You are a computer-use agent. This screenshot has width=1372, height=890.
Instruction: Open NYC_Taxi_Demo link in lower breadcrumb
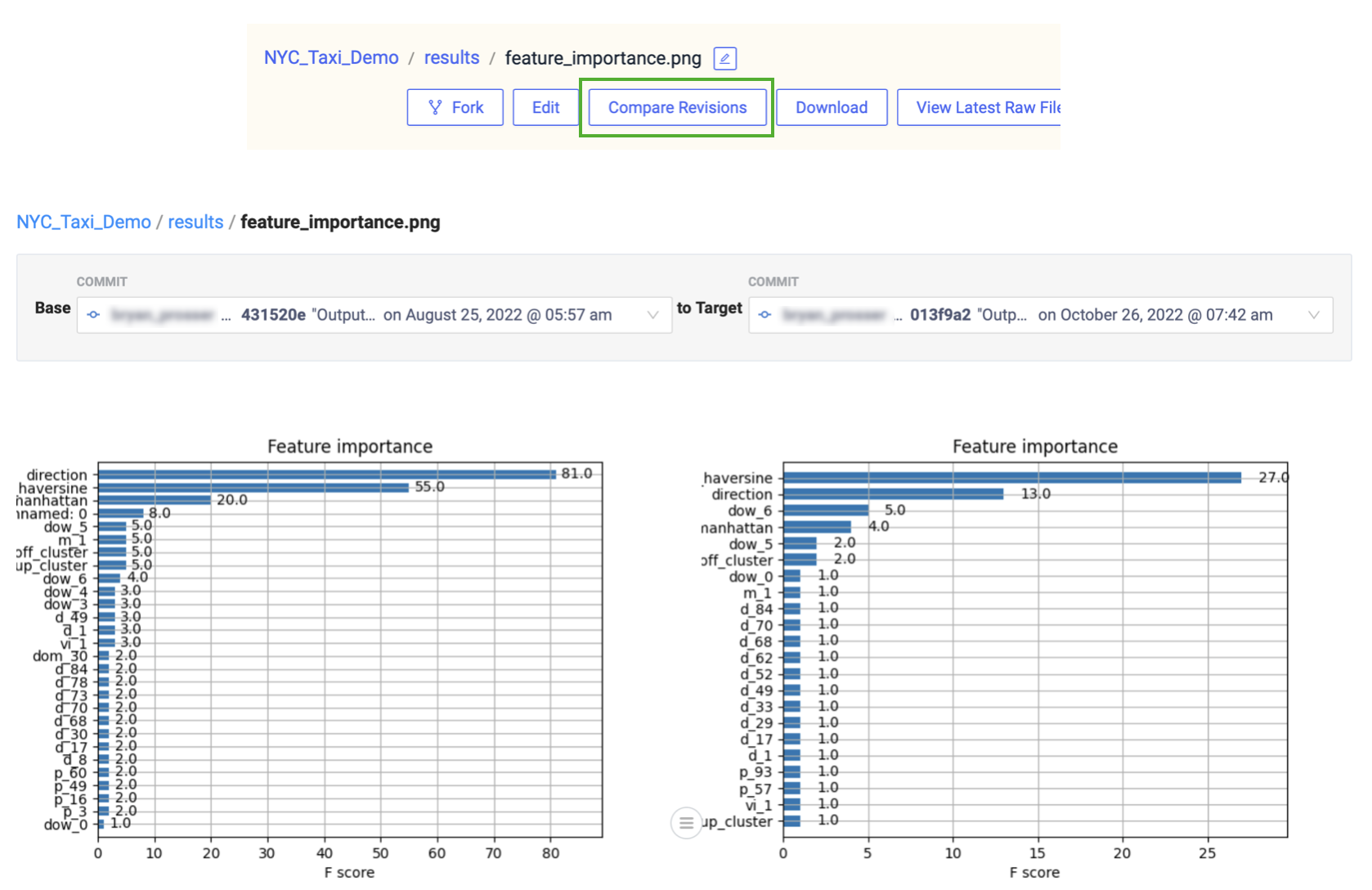click(x=83, y=222)
